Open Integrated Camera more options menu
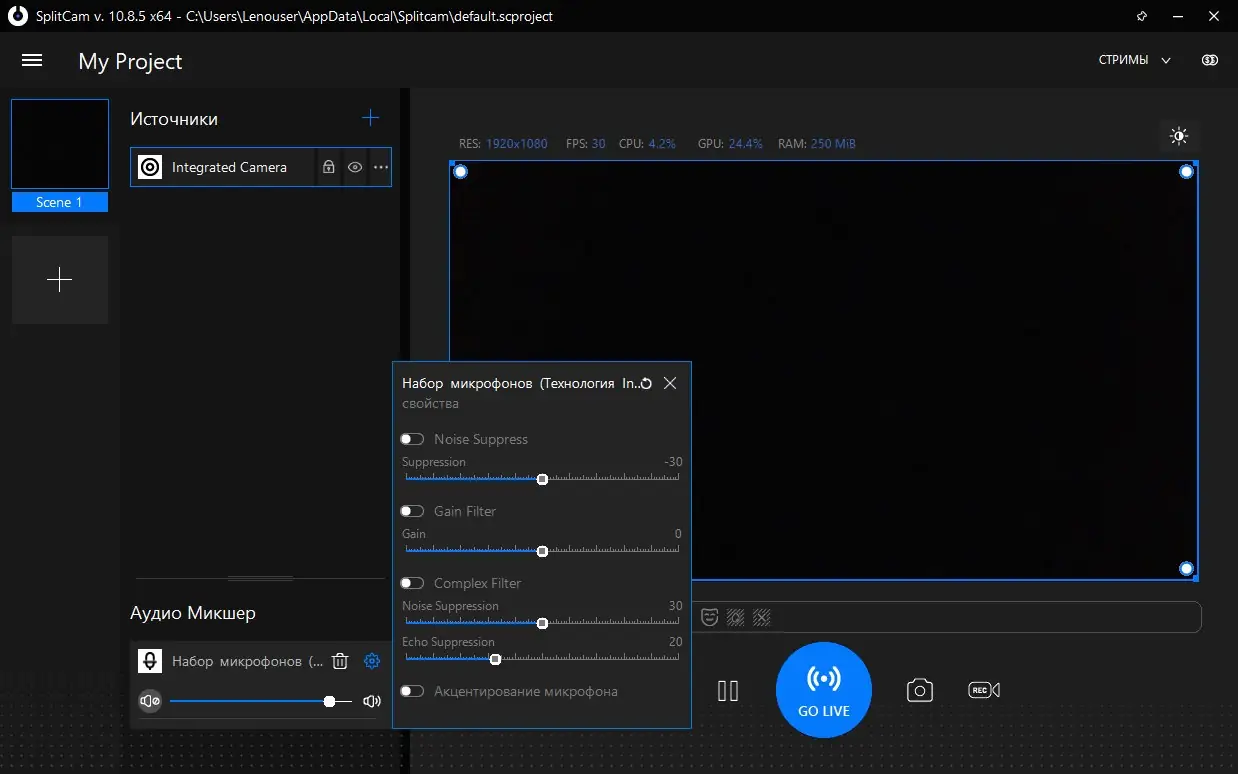Viewport: 1238px width, 774px height. point(381,168)
